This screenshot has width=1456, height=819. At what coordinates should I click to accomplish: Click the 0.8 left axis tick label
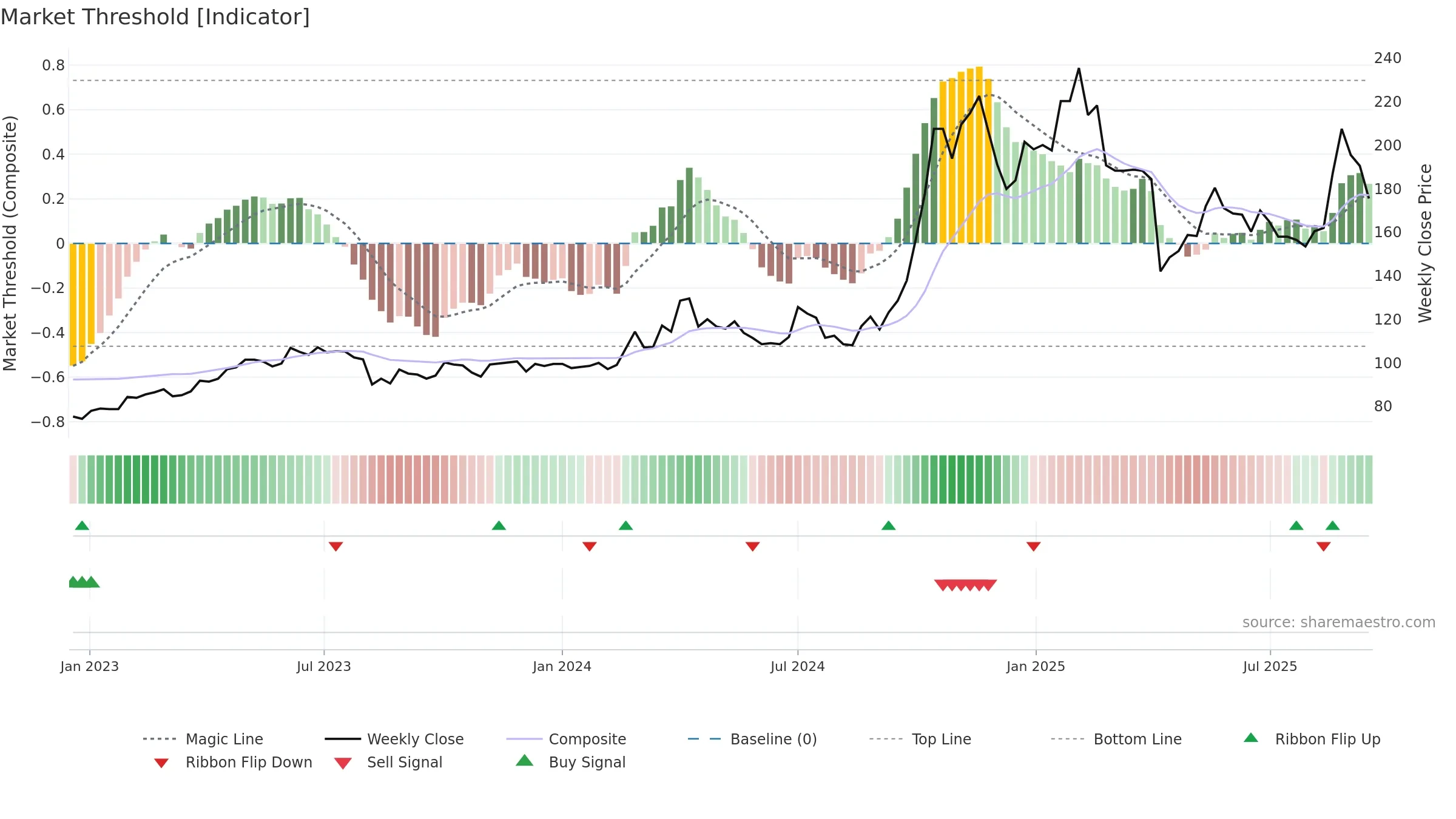click(53, 66)
